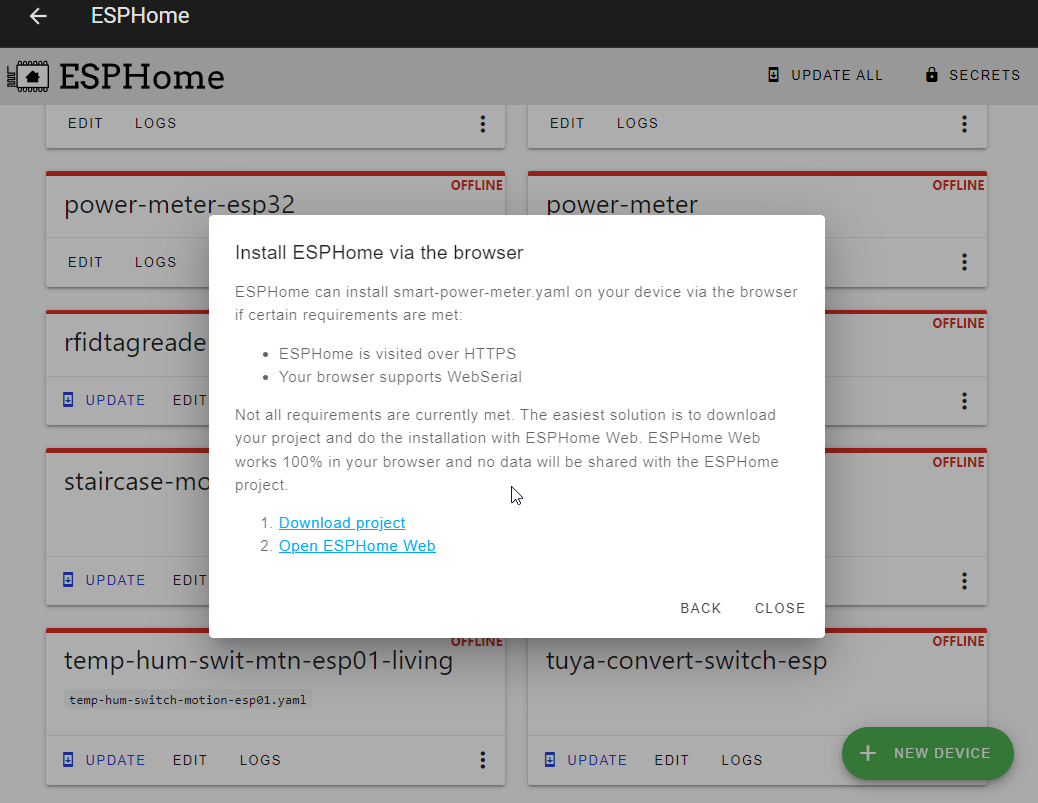Viewport: 1038px width, 803px height.
Task: Click LOGS on the top-left partially visible card
Action: [x=156, y=124]
